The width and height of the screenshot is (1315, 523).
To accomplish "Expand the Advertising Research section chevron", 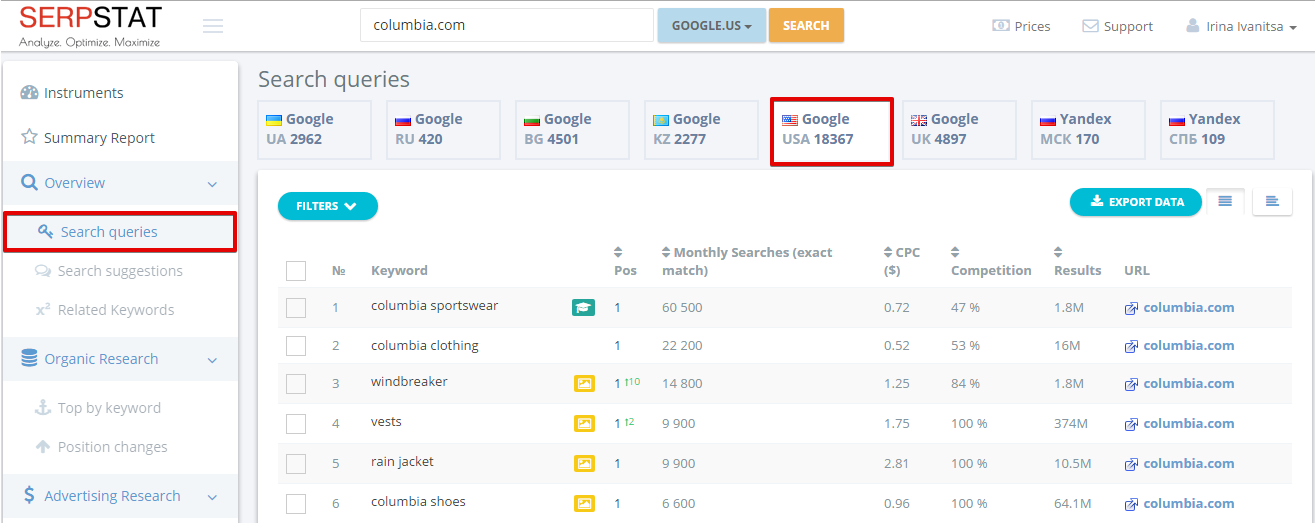I will click(212, 497).
